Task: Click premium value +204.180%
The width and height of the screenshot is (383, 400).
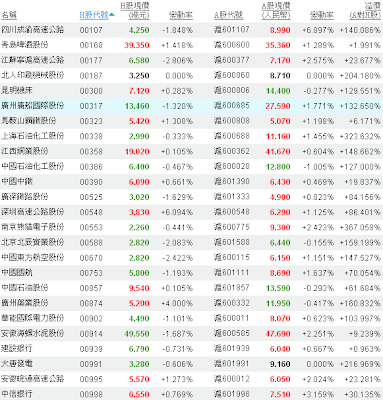Action: pos(360,75)
